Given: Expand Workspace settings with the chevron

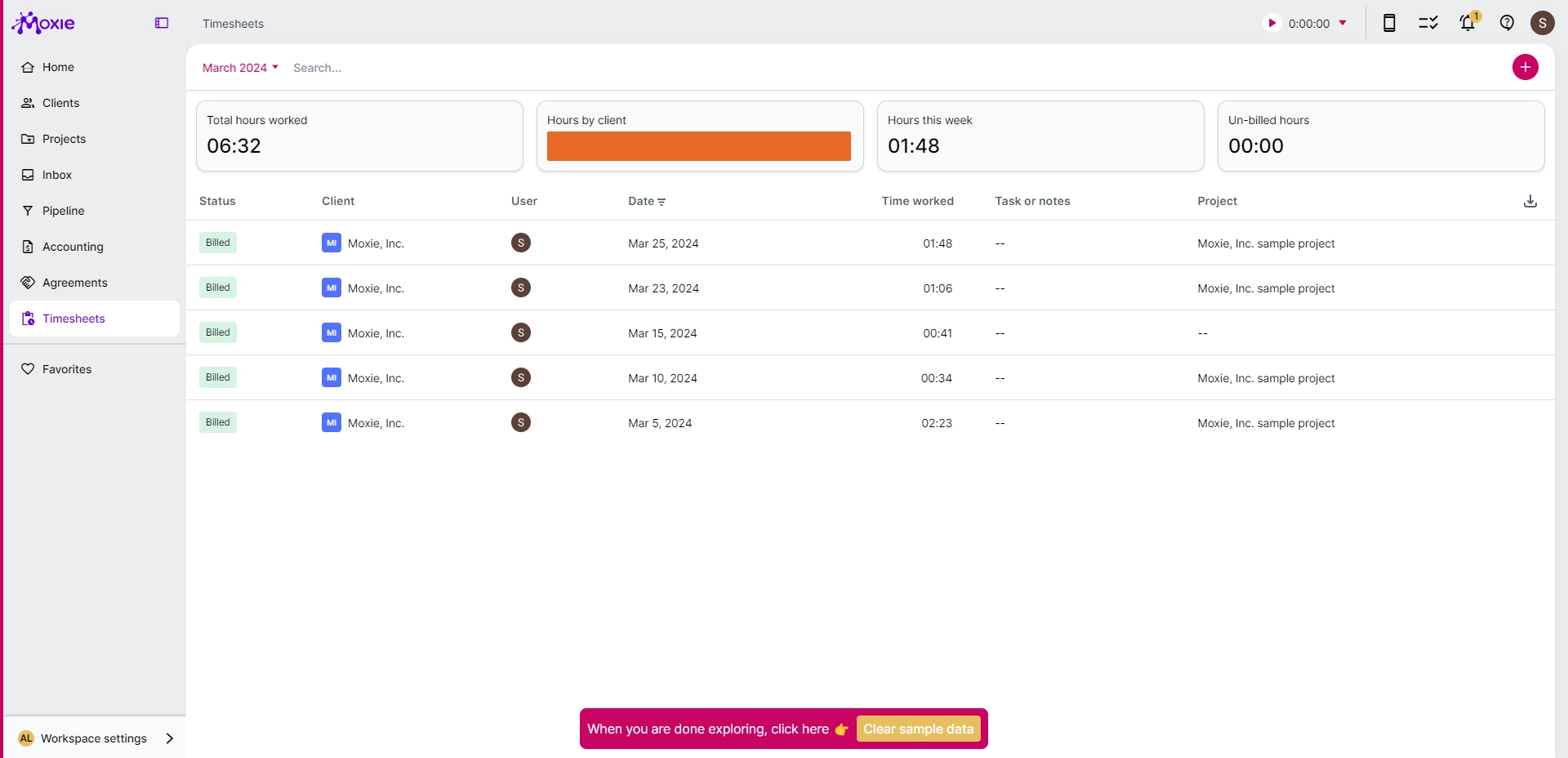Looking at the screenshot, I should click(x=170, y=738).
